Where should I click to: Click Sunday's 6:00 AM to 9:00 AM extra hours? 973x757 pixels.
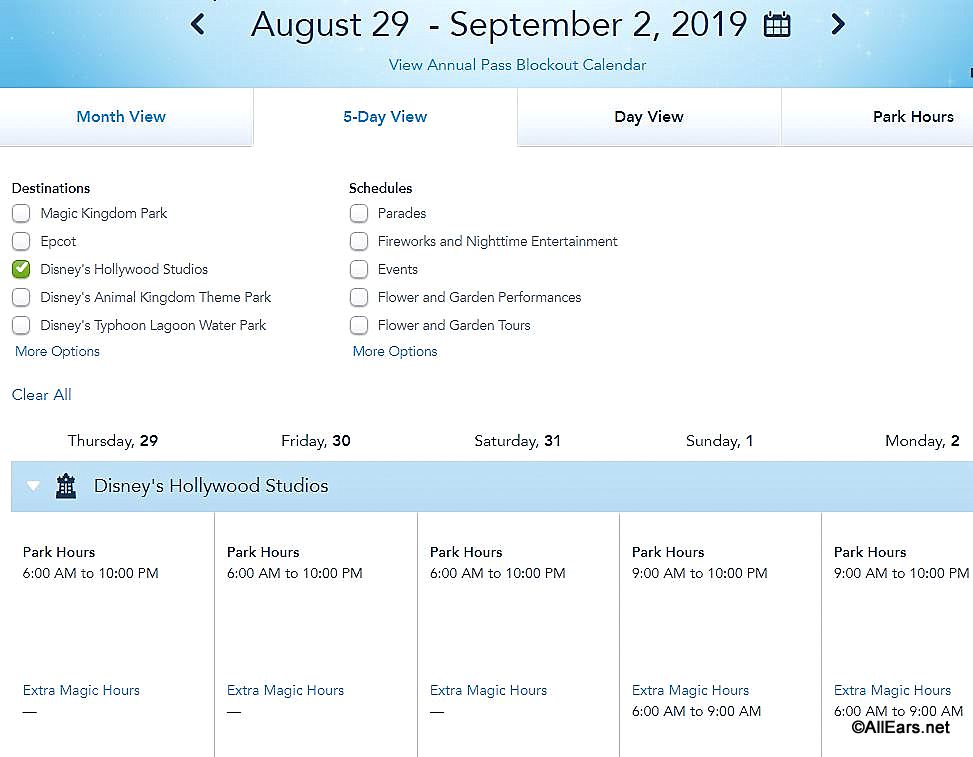pos(696,711)
